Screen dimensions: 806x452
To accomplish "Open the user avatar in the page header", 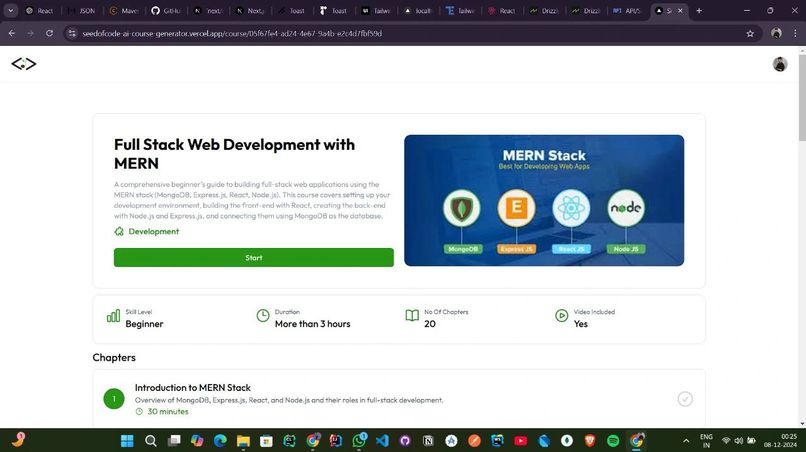I will (x=780, y=64).
